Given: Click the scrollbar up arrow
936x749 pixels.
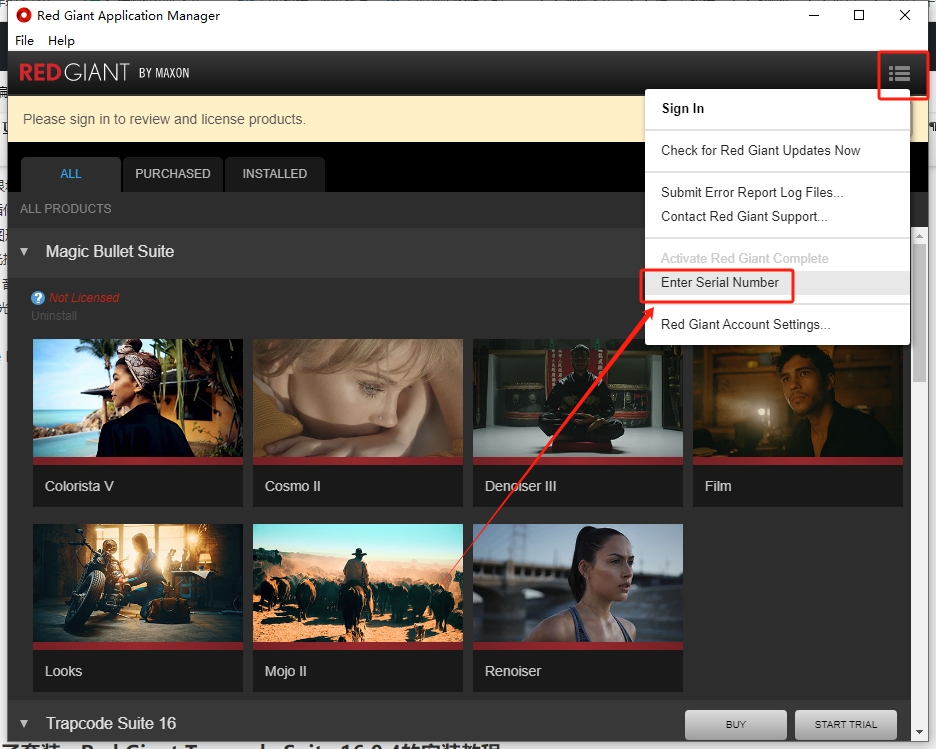Looking at the screenshot, I should pyautogui.click(x=919, y=236).
